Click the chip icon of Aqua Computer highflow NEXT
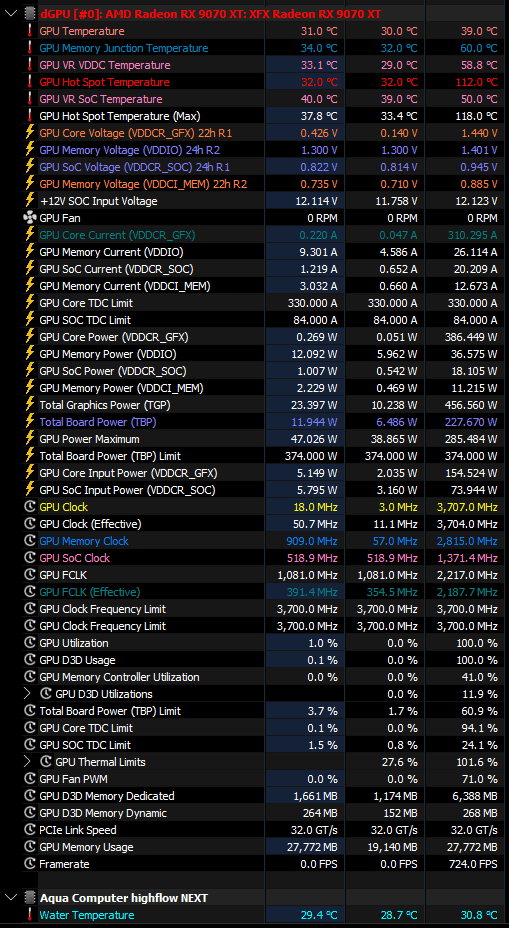Viewport: 509px width, 928px height. pyautogui.click(x=30, y=898)
